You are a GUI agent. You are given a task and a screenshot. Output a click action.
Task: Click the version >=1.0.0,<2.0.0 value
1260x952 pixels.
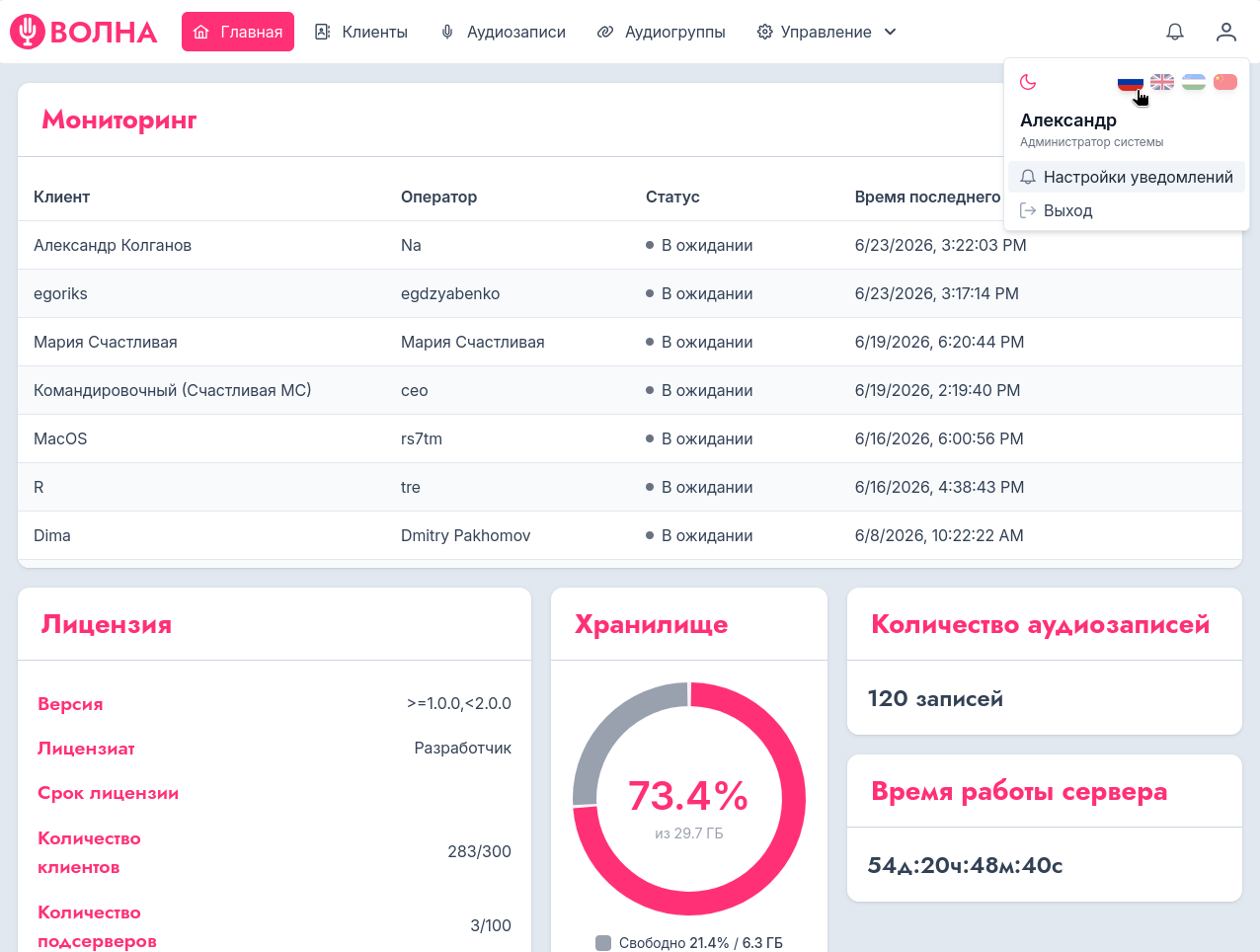(x=459, y=703)
